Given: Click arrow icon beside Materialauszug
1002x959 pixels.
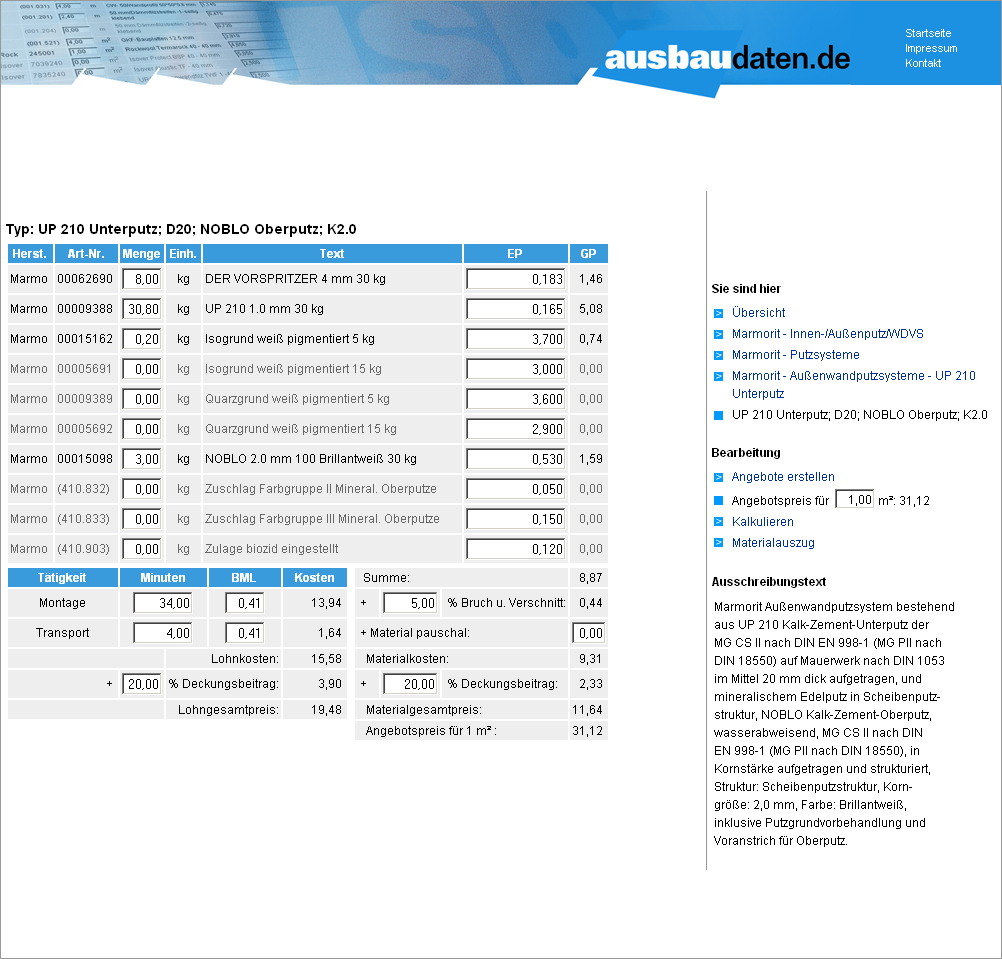Looking at the screenshot, I should click(x=718, y=543).
